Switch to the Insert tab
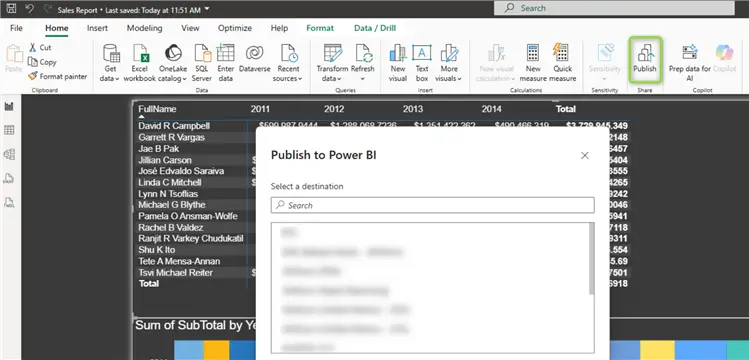Viewport: 749px width, 360px height. click(x=97, y=28)
